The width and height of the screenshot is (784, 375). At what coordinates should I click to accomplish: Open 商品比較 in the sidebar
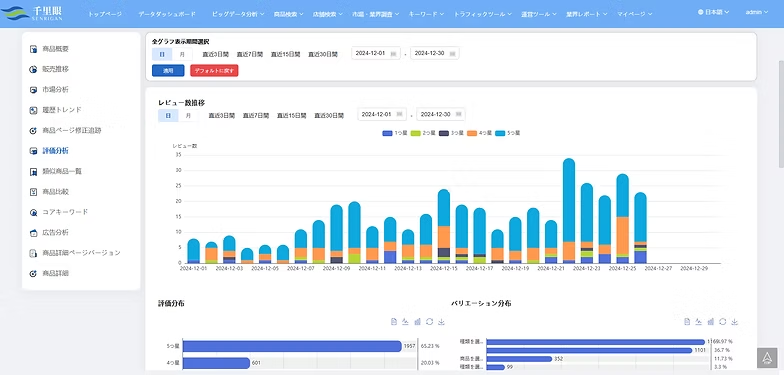tap(49, 192)
